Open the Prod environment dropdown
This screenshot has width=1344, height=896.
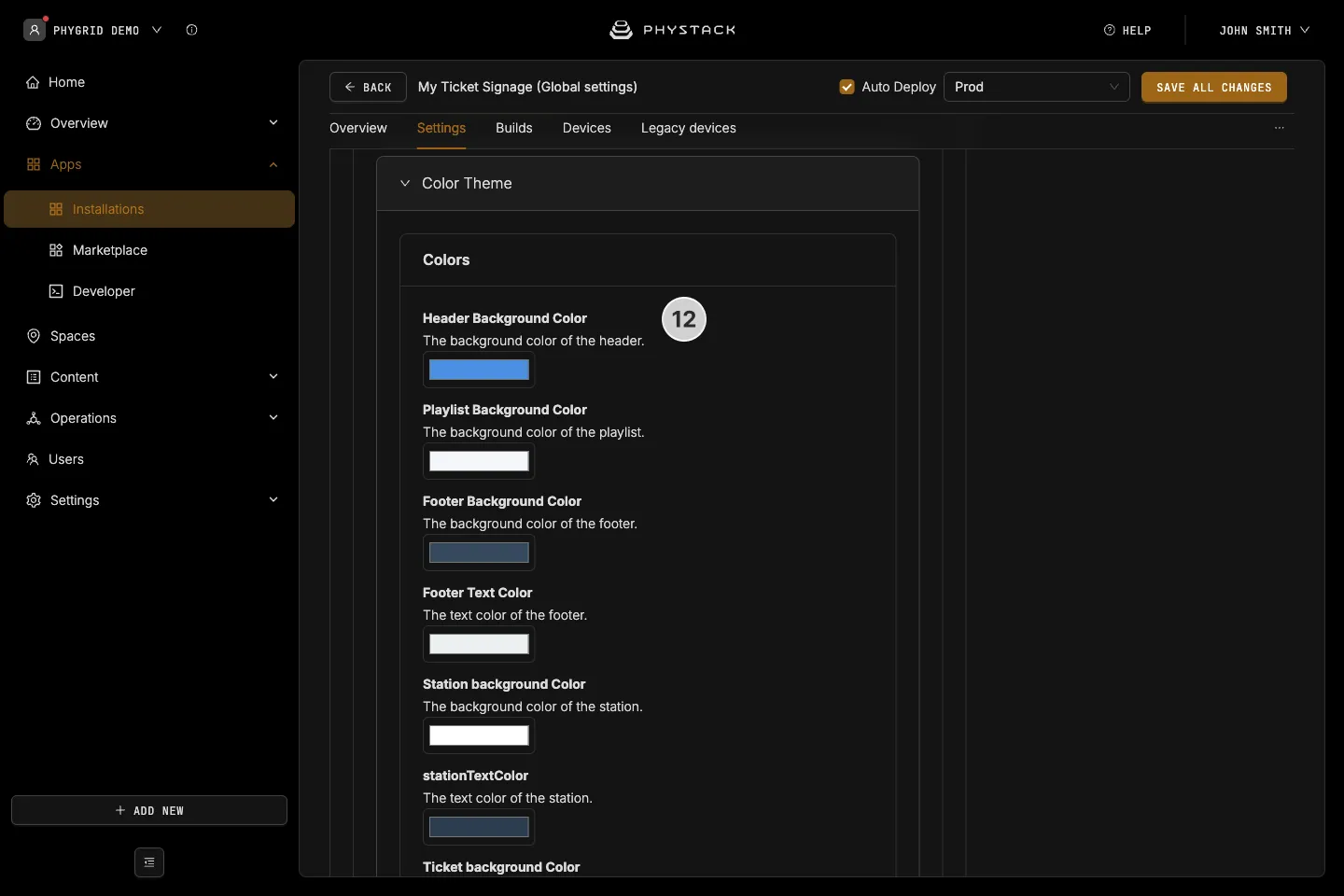click(1037, 87)
